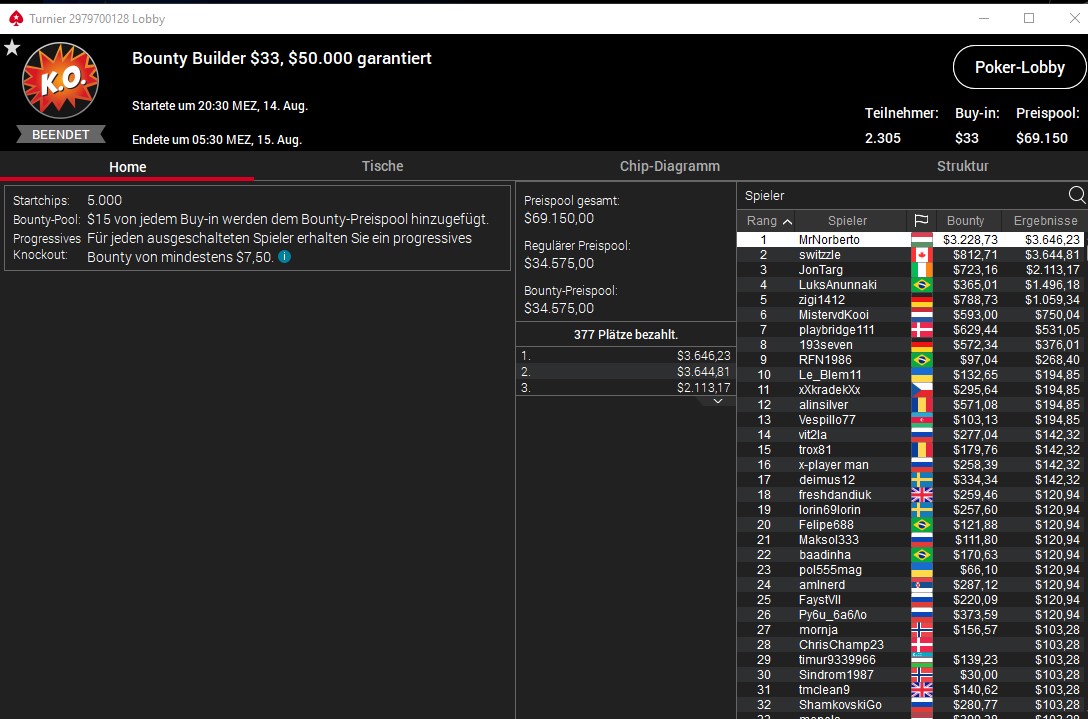Go to the Poker-Lobby button
Screen dimensions: 1088x719
pyautogui.click(x=1019, y=67)
